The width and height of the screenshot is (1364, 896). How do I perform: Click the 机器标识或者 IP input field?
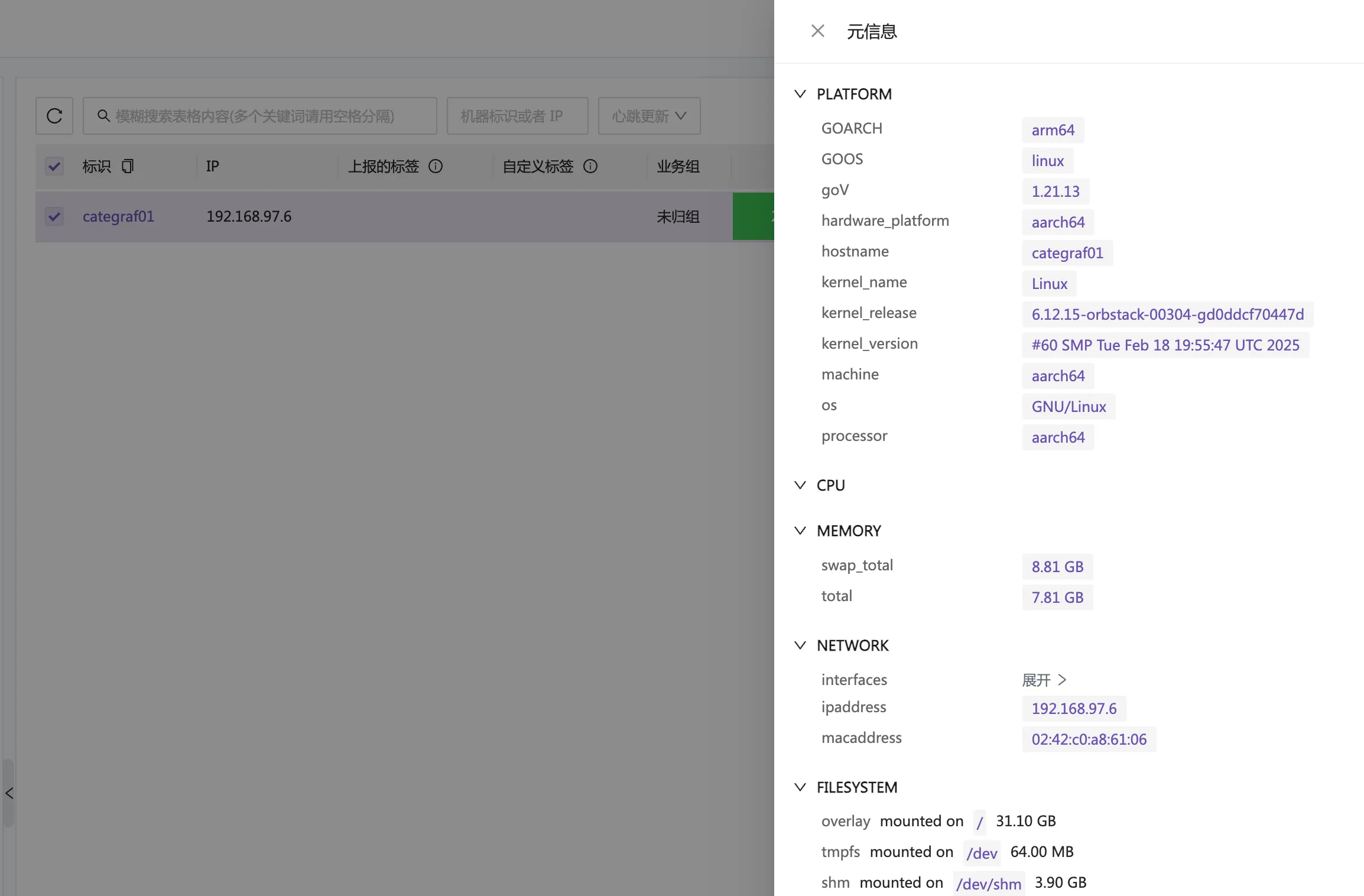(x=517, y=116)
